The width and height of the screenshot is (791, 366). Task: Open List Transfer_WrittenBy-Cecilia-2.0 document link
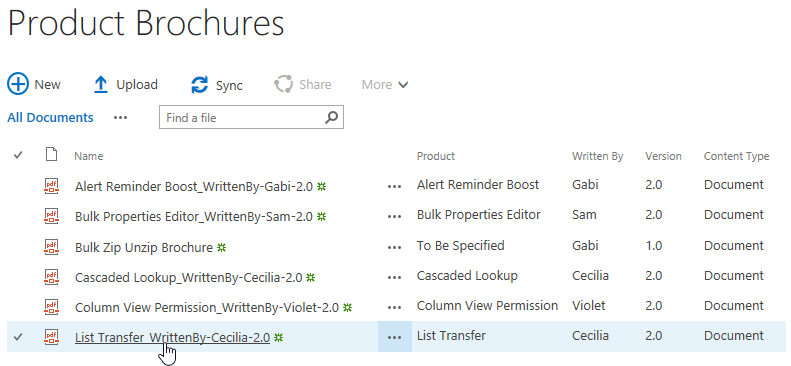point(173,337)
